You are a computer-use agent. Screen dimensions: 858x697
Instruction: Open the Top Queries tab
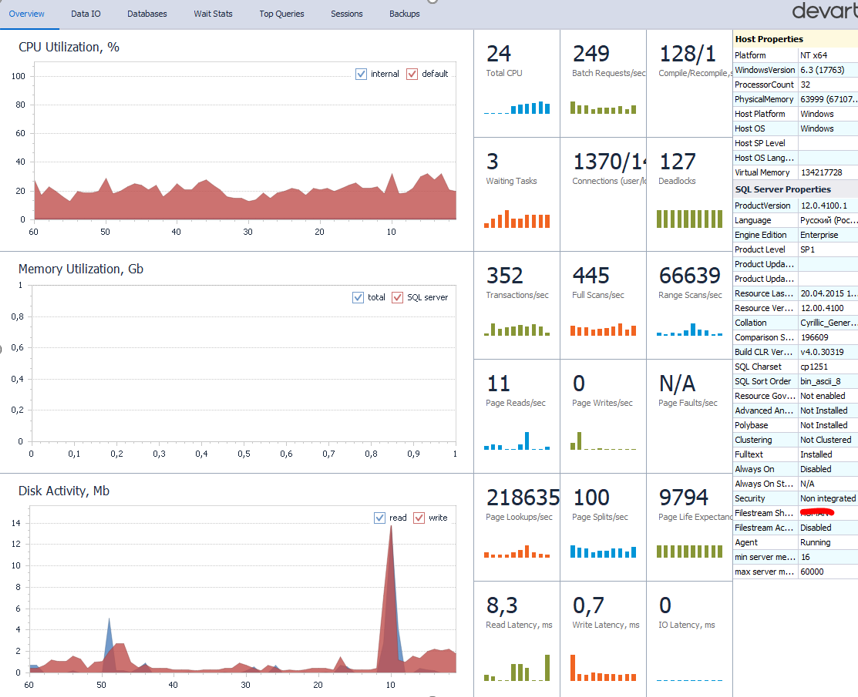tap(282, 14)
